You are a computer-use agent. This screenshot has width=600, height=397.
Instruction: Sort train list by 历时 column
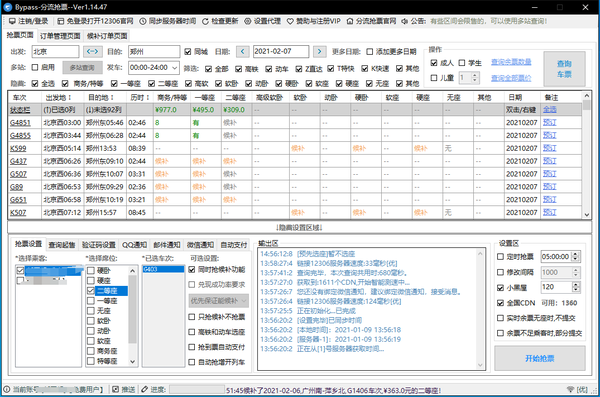coord(139,98)
